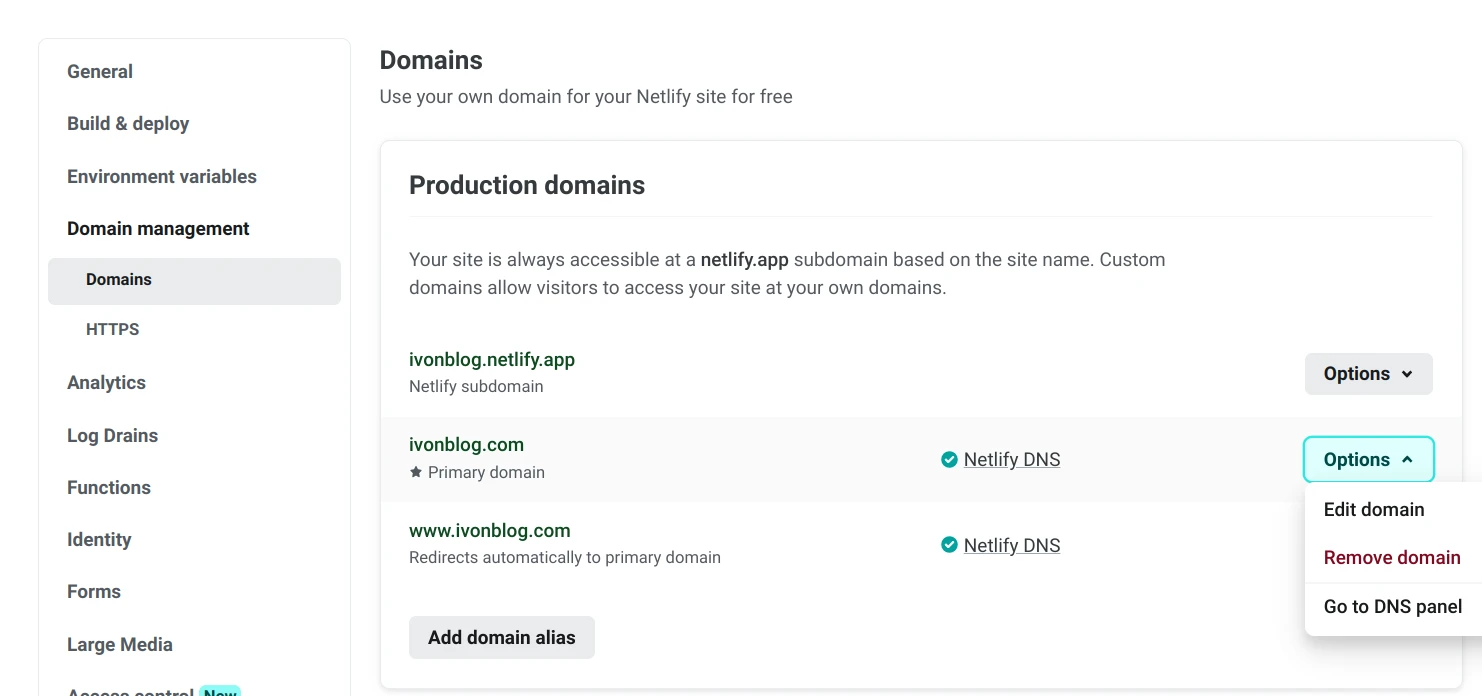Open Build & deploy settings
This screenshot has width=1482, height=696.
tap(128, 124)
